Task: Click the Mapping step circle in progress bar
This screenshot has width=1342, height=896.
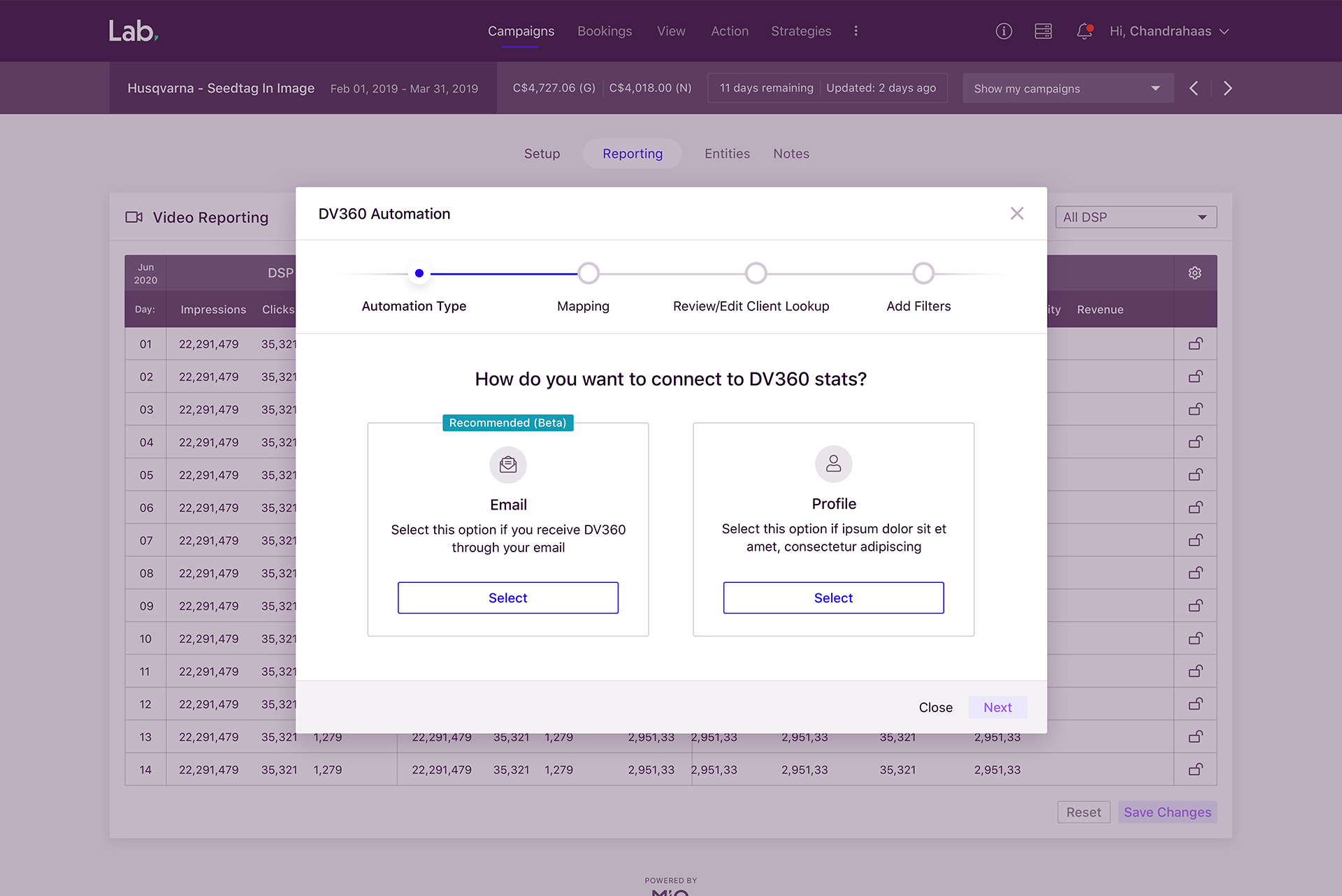Action: pyautogui.click(x=589, y=273)
